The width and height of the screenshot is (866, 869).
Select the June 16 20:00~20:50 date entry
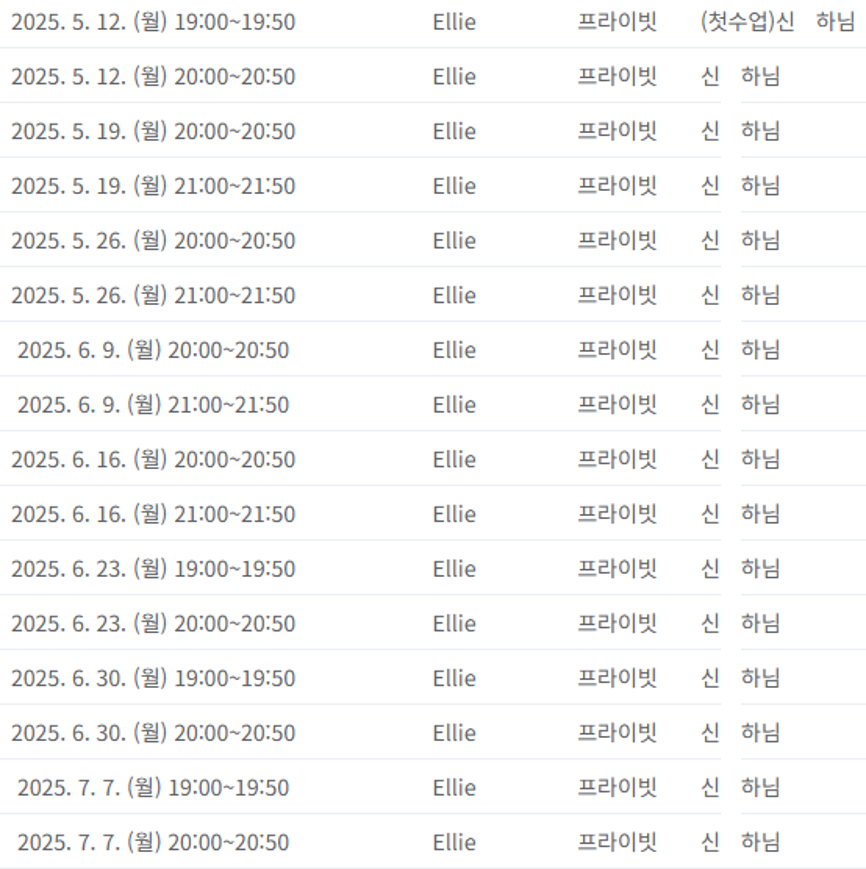(153, 460)
